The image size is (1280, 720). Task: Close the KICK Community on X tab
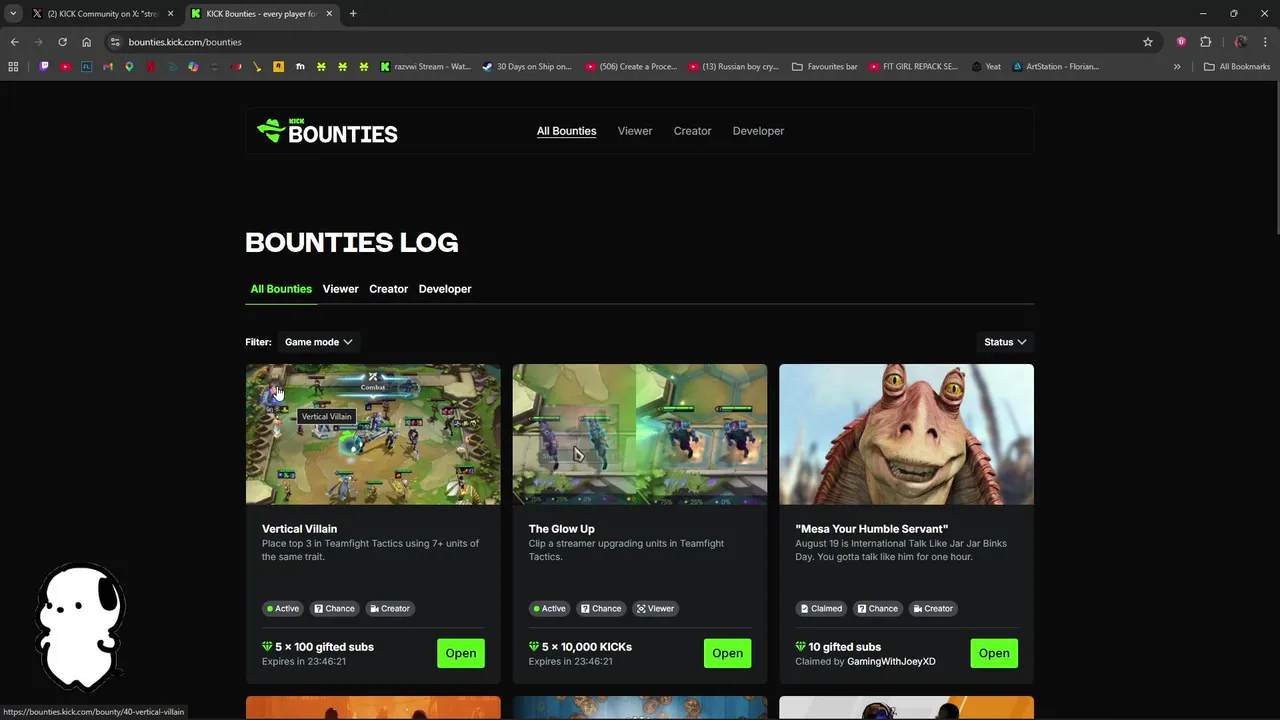(170, 14)
